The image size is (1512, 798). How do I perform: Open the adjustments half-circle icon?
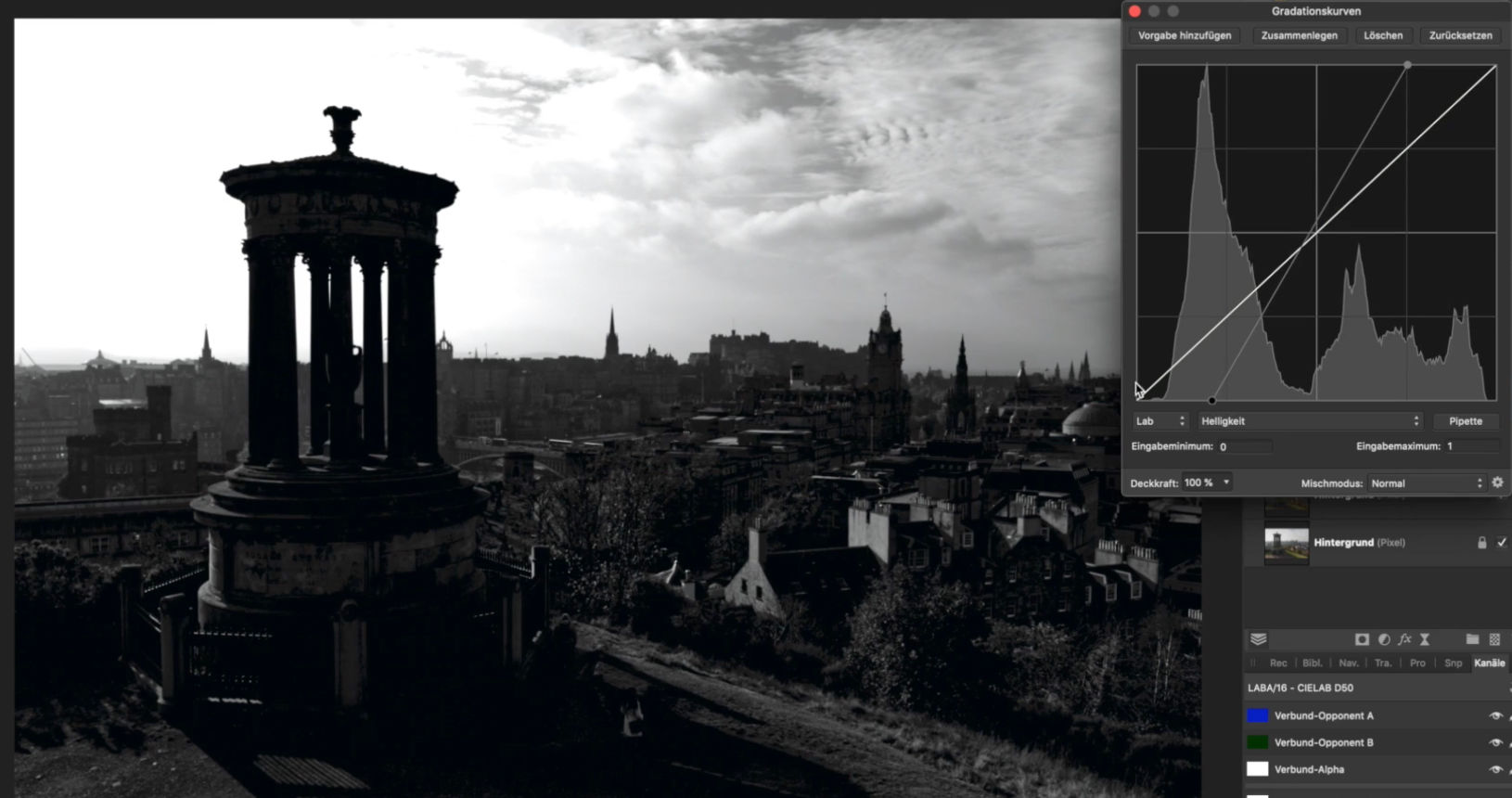point(1384,639)
